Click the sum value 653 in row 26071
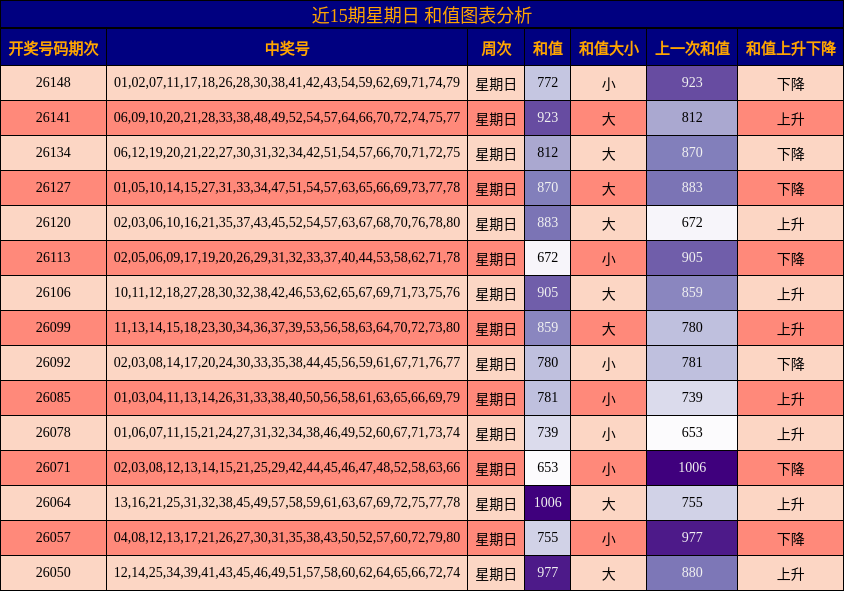Viewport: 844px width, 591px height. pyautogui.click(x=547, y=468)
